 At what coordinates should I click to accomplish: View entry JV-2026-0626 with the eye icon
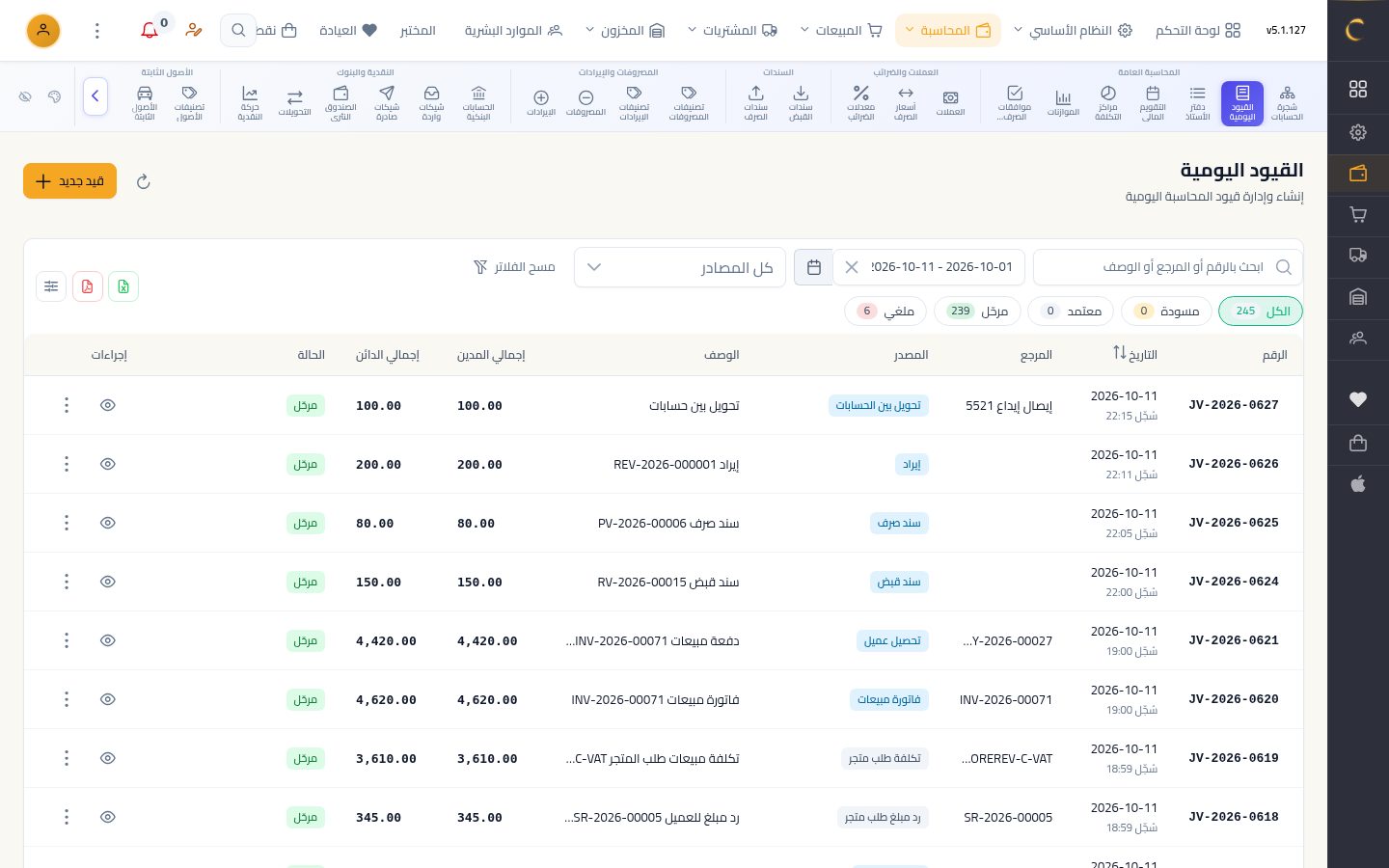click(108, 464)
